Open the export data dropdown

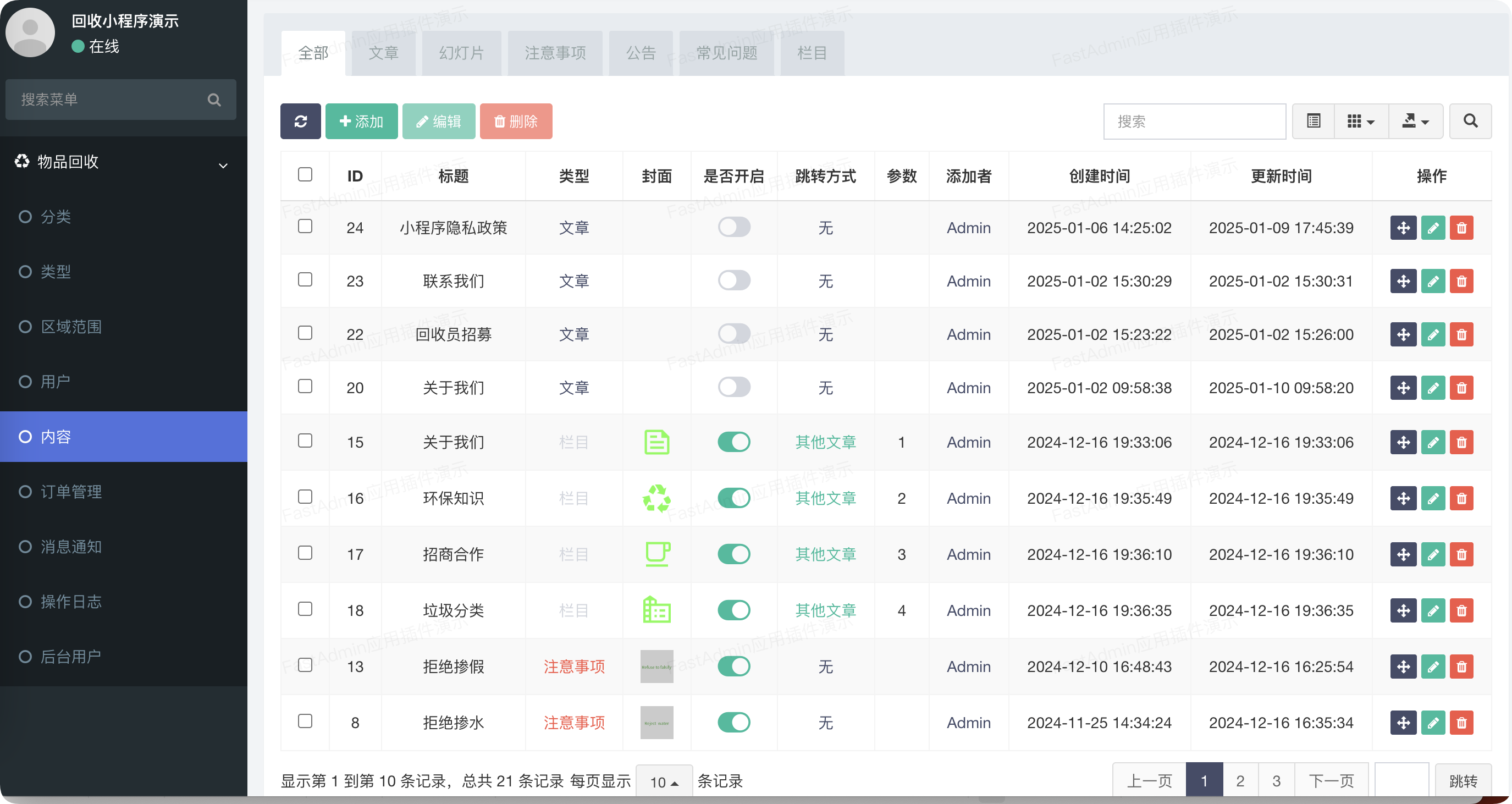[x=1415, y=122]
